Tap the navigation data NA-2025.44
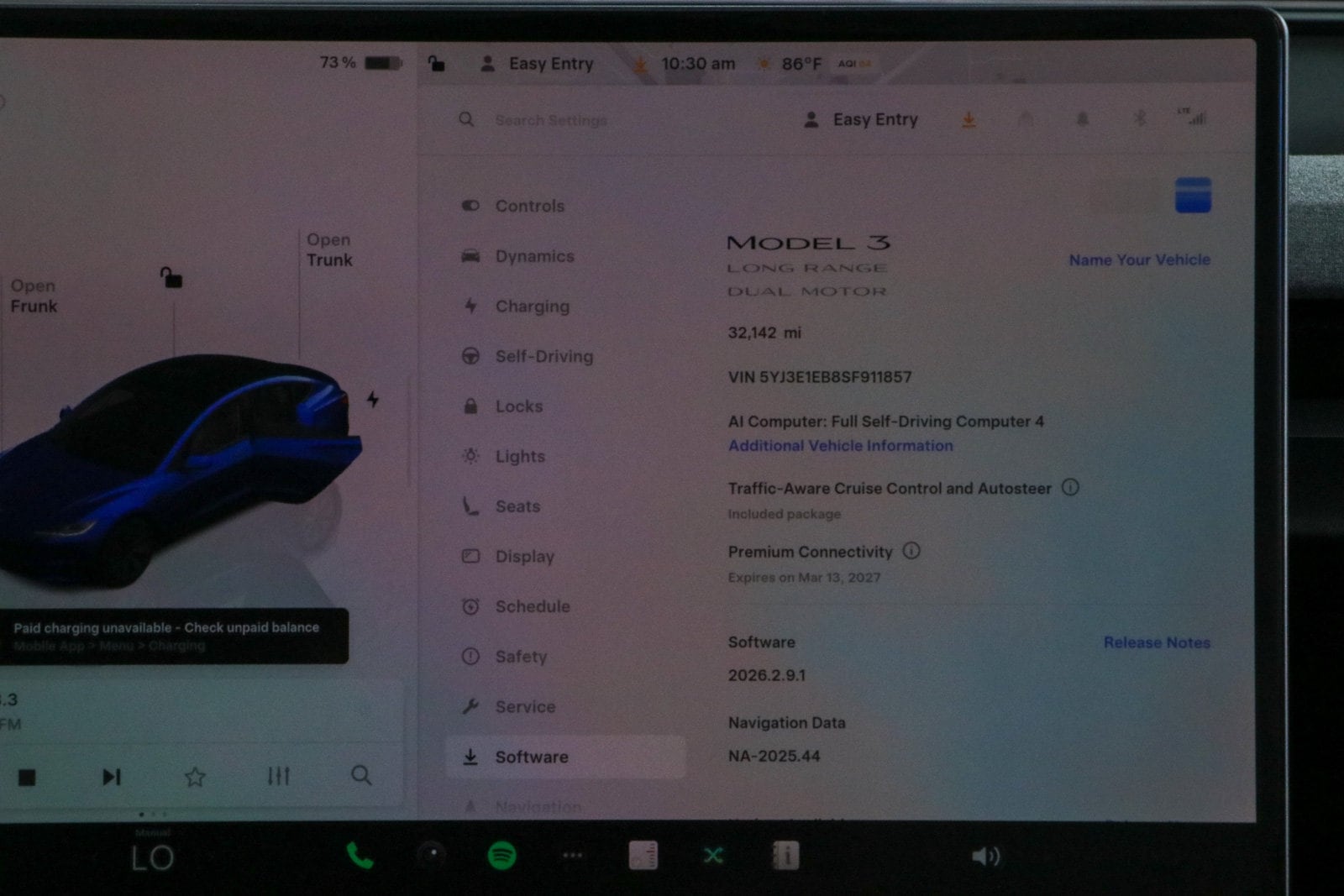Viewport: 1344px width, 896px height. point(774,756)
